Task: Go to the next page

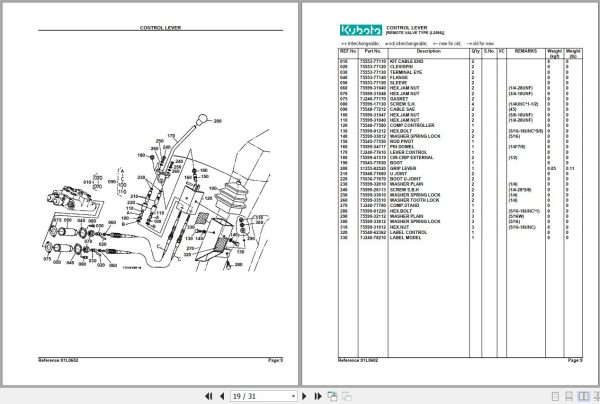Action: click(x=304, y=396)
